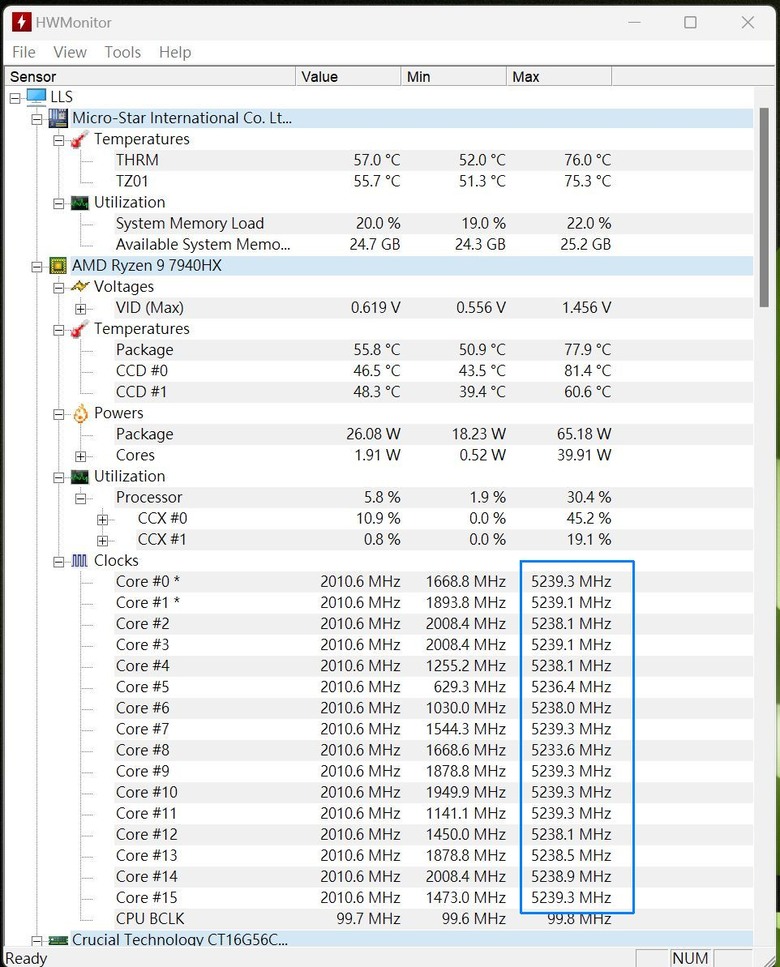Open the Tools menu
The width and height of the screenshot is (780, 967).
point(123,52)
